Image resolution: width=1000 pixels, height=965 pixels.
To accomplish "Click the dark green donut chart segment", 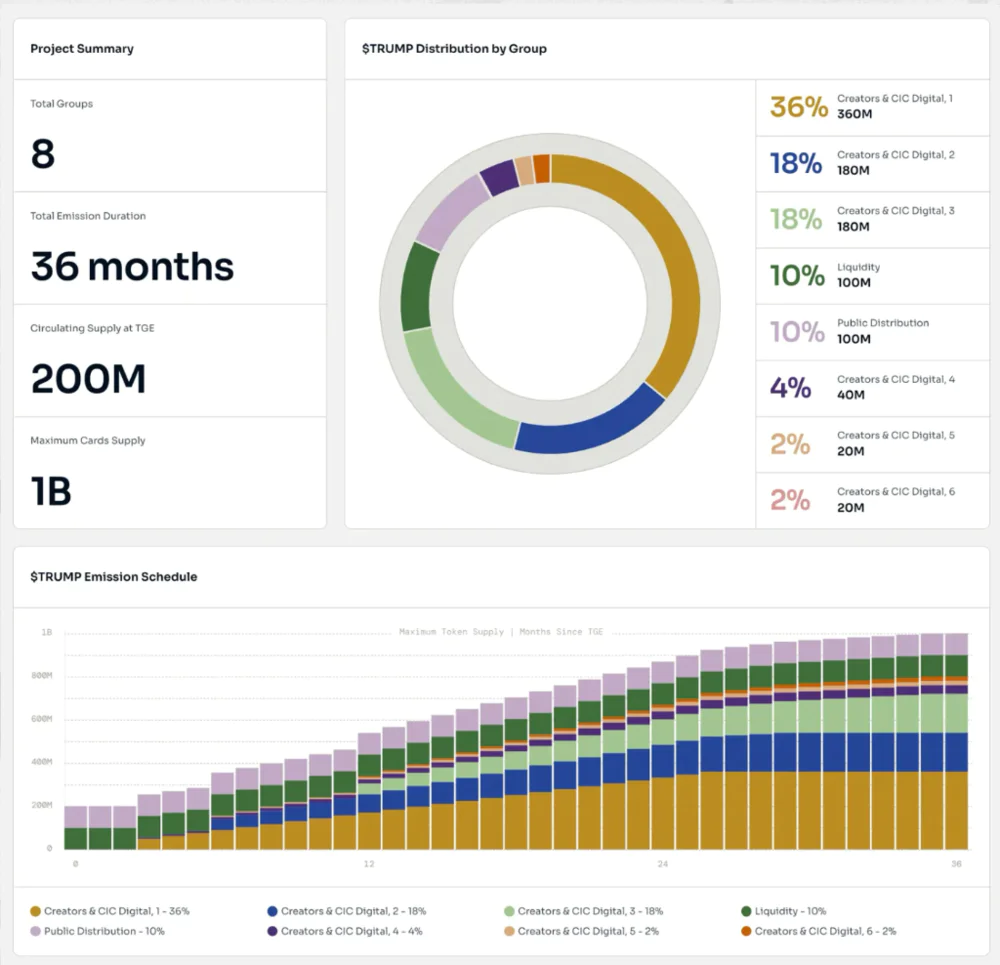I will (x=419, y=287).
